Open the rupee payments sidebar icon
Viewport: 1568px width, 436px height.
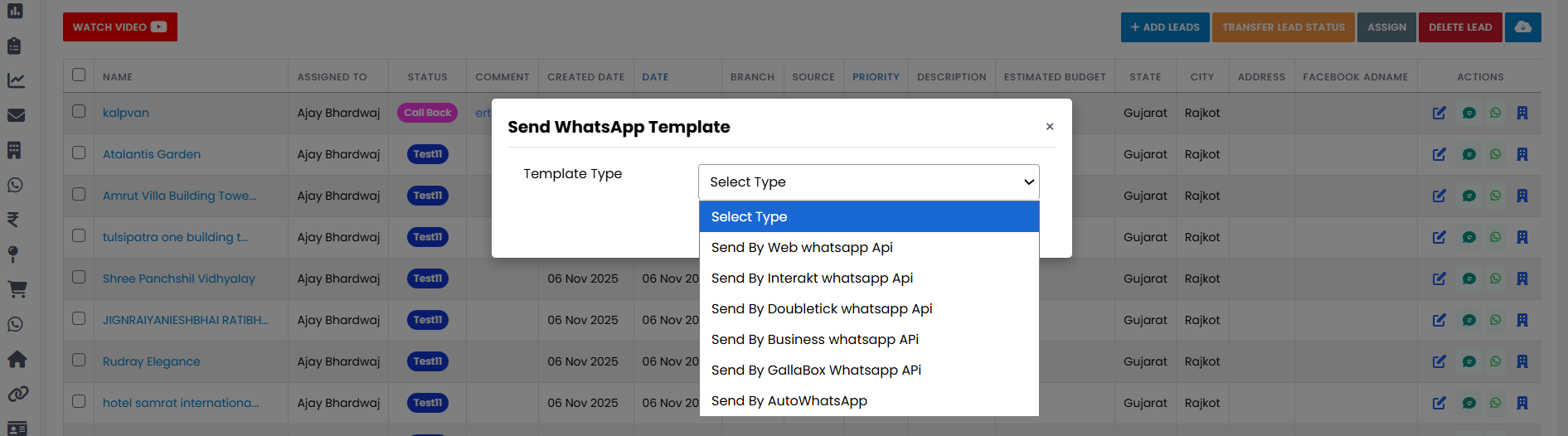[13, 220]
